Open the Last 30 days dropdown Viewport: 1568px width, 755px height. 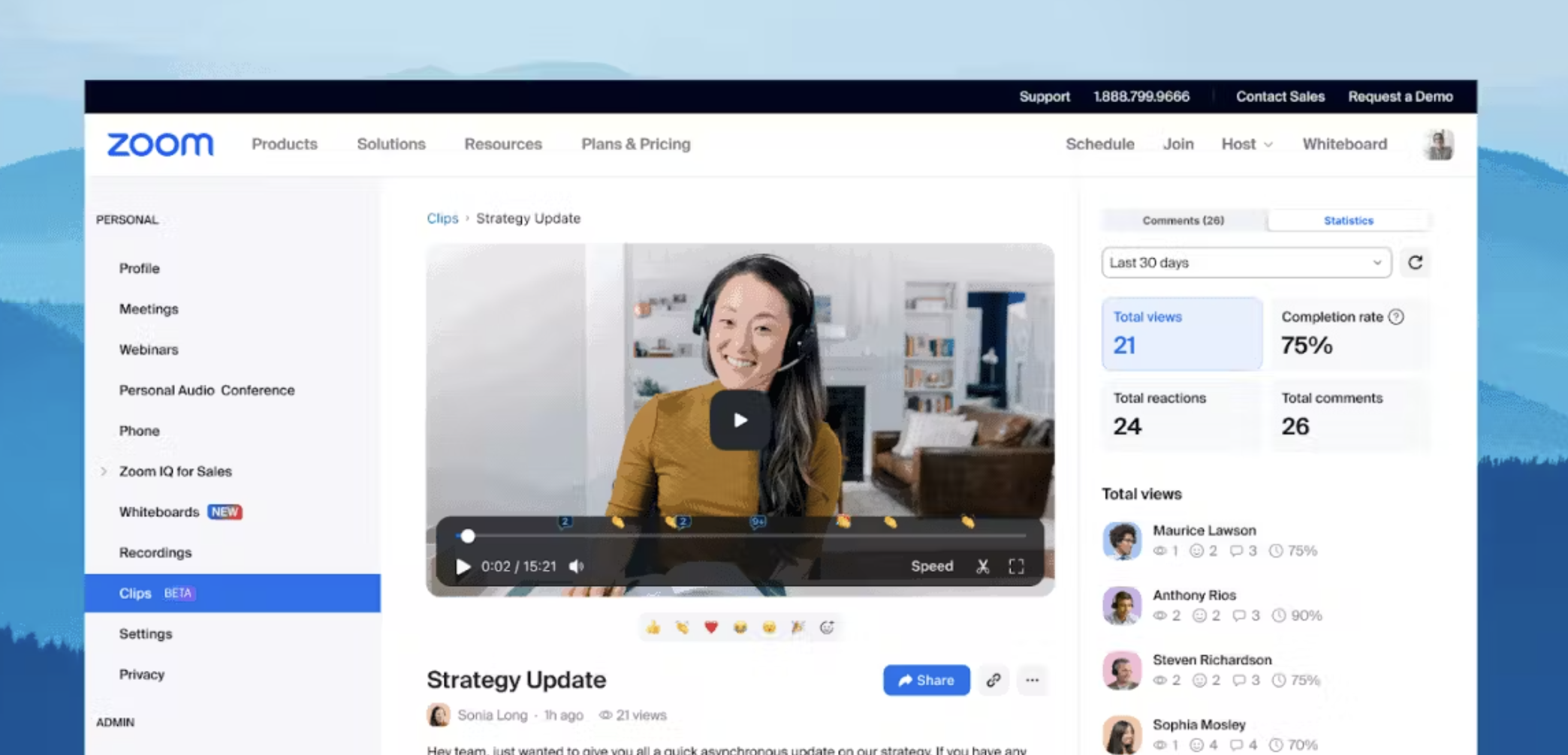(1246, 263)
